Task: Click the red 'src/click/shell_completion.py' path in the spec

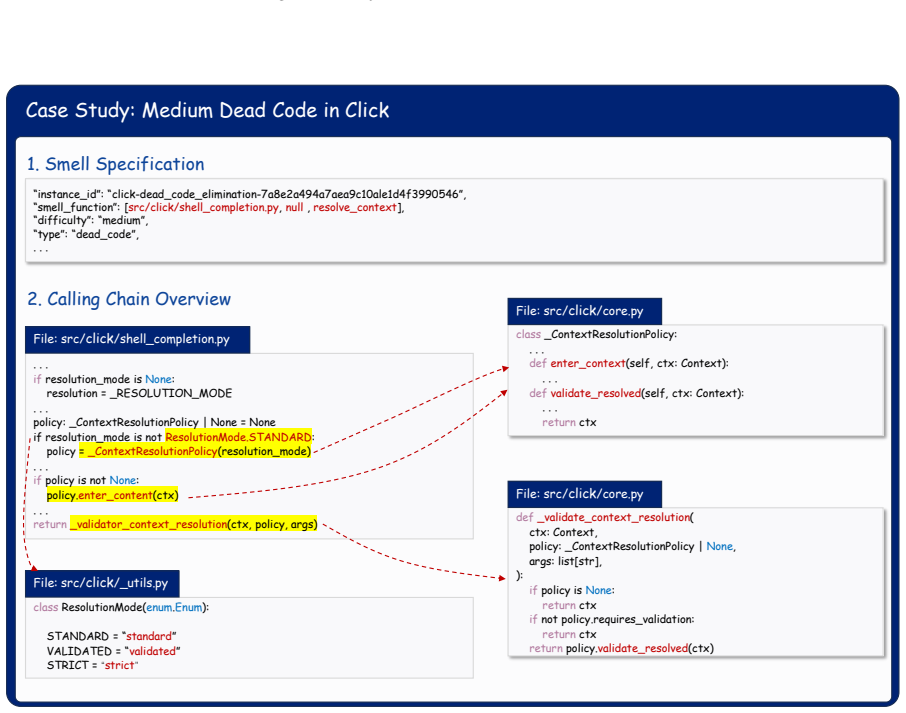Action: click(203, 207)
